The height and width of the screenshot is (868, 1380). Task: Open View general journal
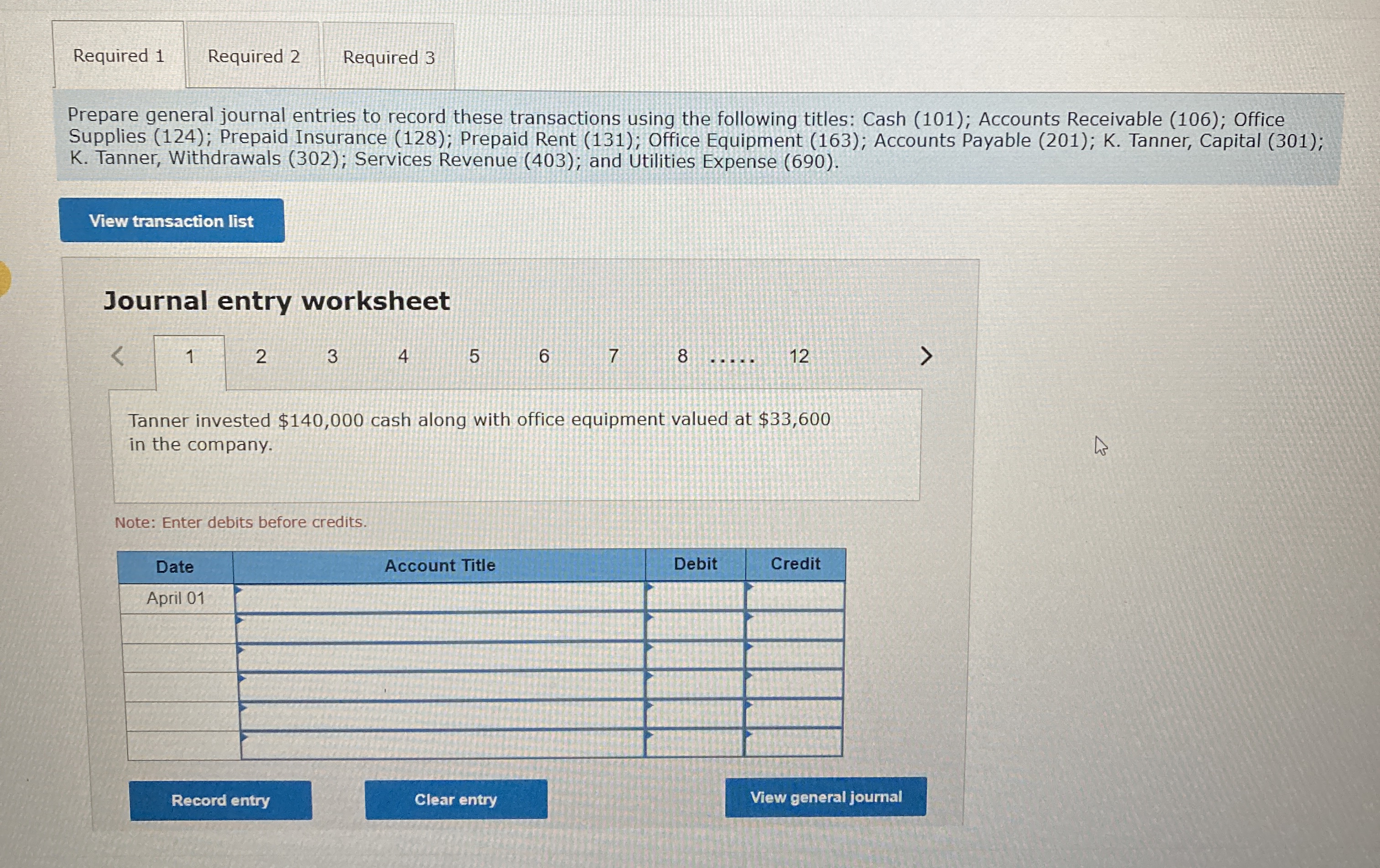(x=825, y=797)
